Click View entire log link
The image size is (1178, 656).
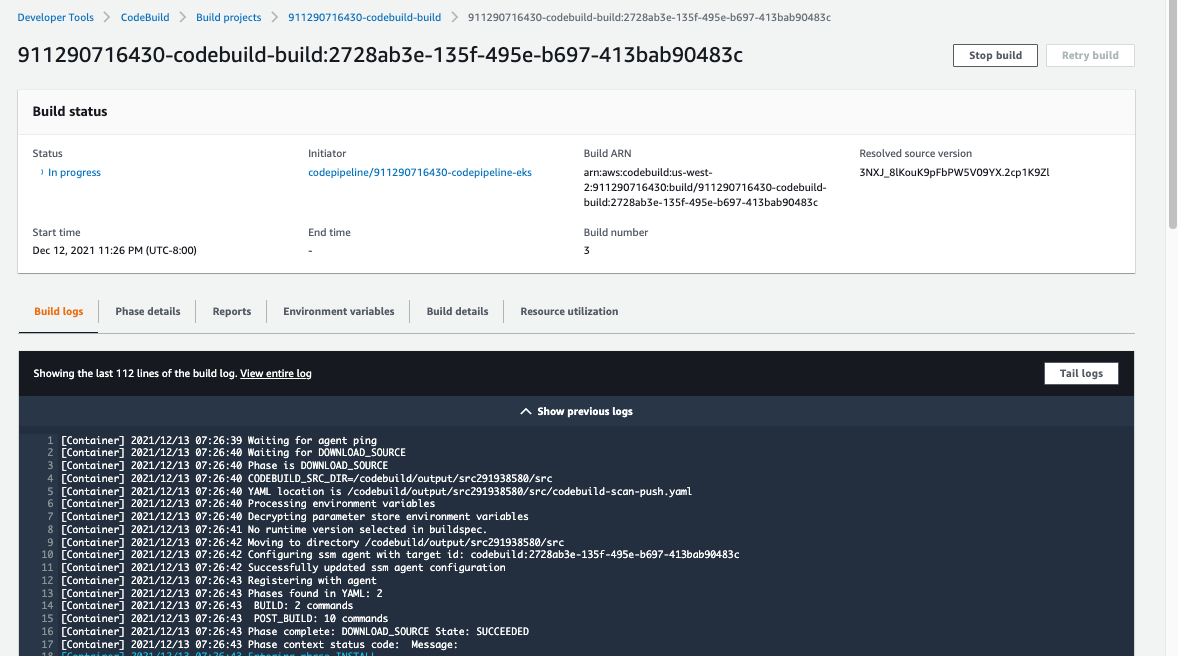pyautogui.click(x=276, y=373)
